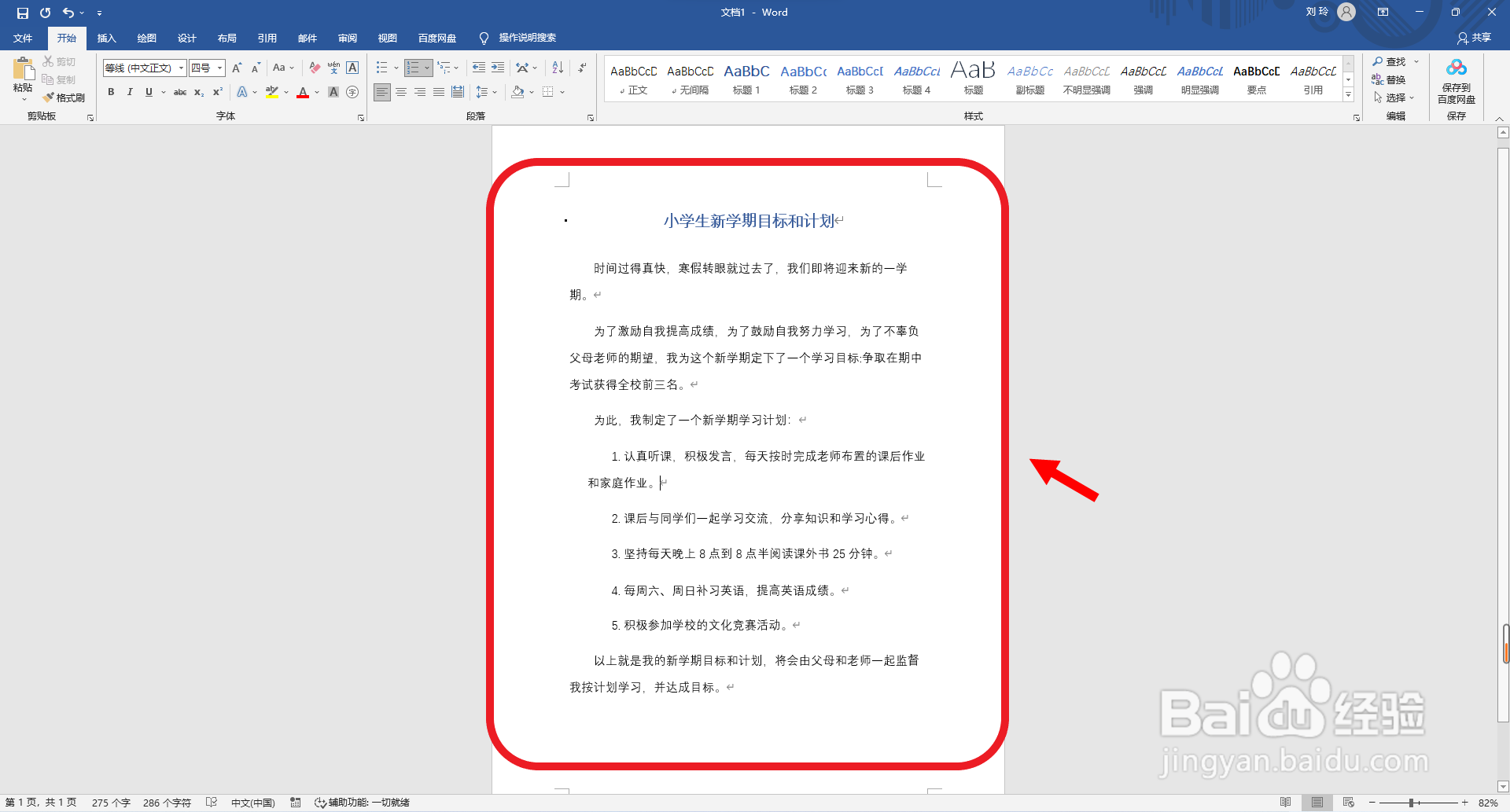Select the 副标题 style
This screenshot has width=1510, height=812.
click(1029, 77)
